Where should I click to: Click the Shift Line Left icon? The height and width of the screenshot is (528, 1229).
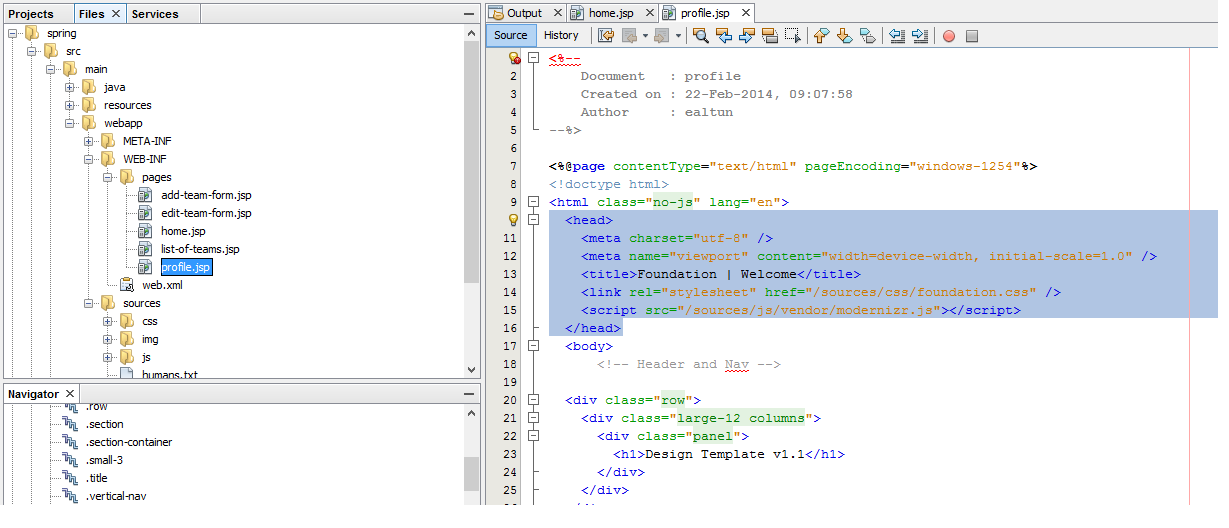click(x=897, y=36)
